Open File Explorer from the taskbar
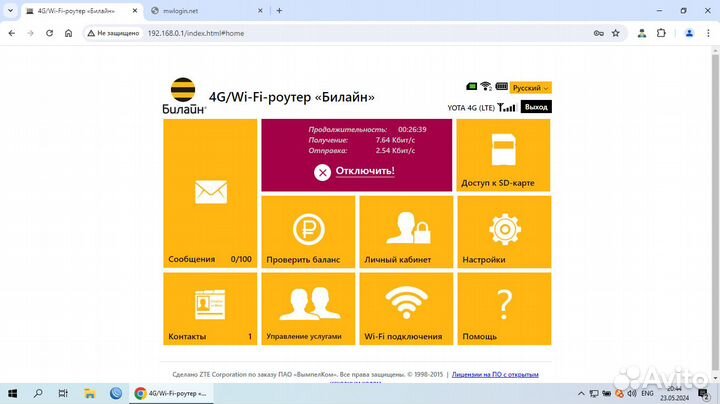This screenshot has height=404, width=720. click(x=90, y=393)
